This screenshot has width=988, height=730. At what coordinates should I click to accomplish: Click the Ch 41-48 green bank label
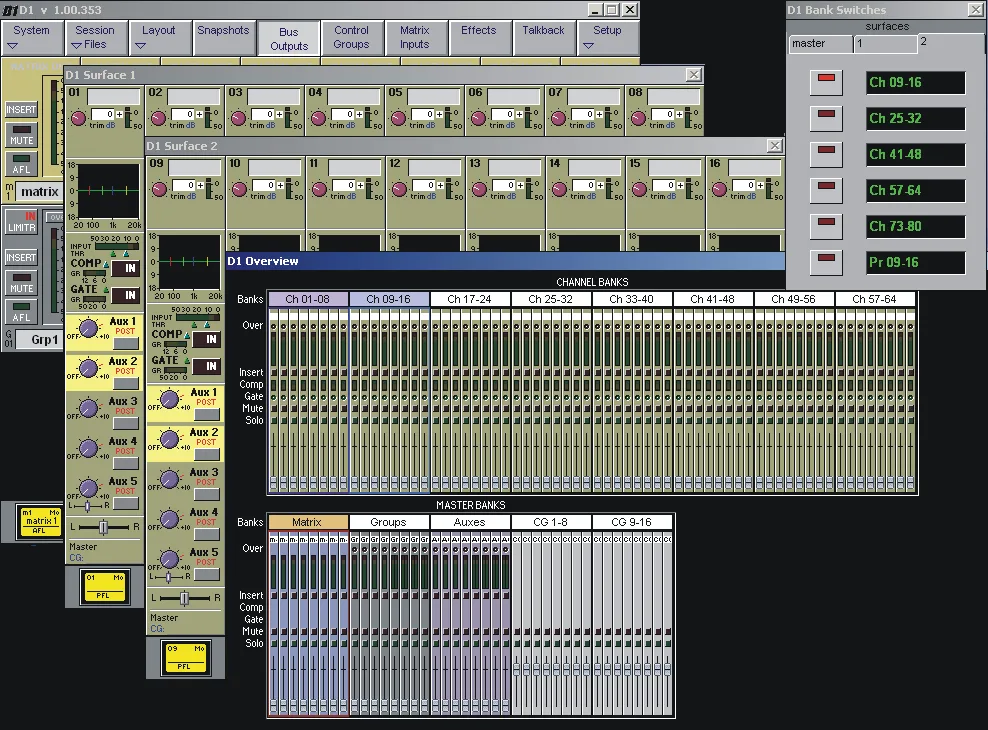coord(916,154)
